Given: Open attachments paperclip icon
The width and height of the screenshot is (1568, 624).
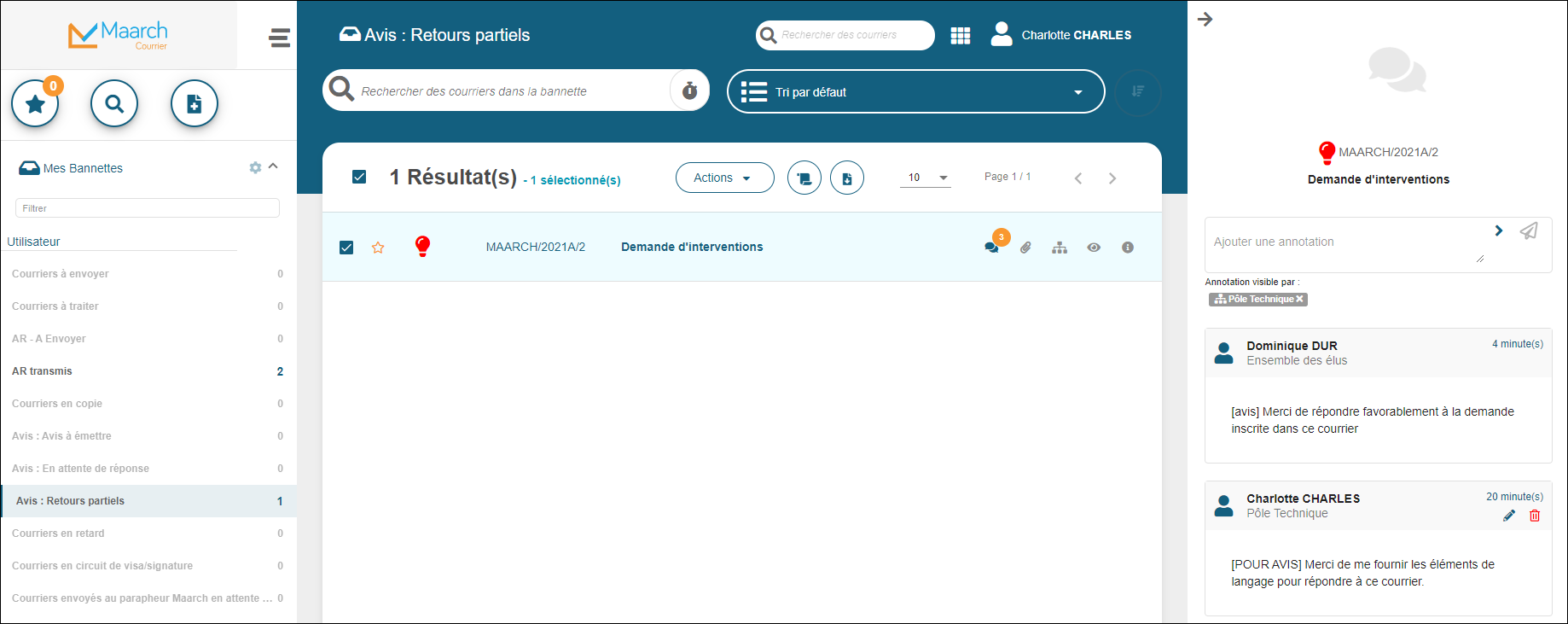Looking at the screenshot, I should click(1025, 248).
